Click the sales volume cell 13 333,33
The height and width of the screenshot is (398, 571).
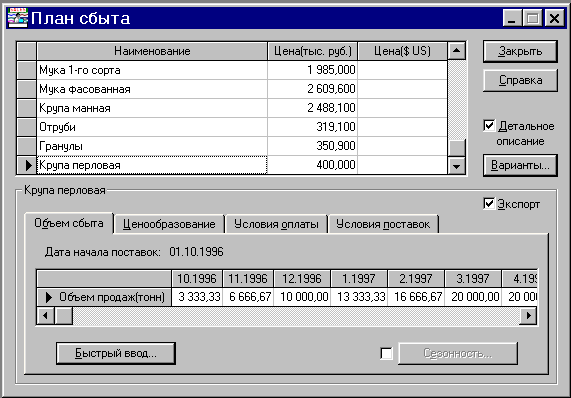359,297
